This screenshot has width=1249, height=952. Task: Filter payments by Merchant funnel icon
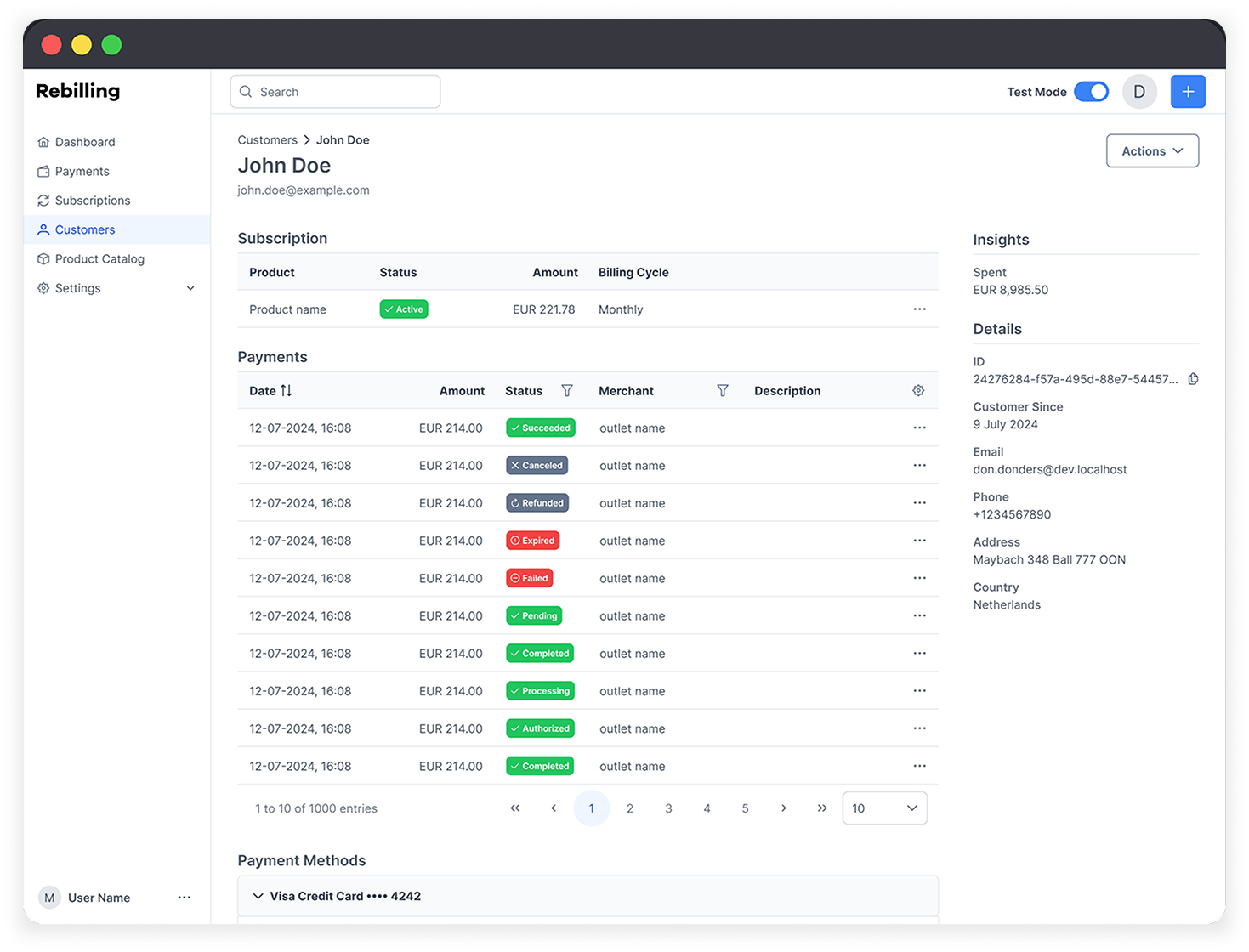click(722, 391)
